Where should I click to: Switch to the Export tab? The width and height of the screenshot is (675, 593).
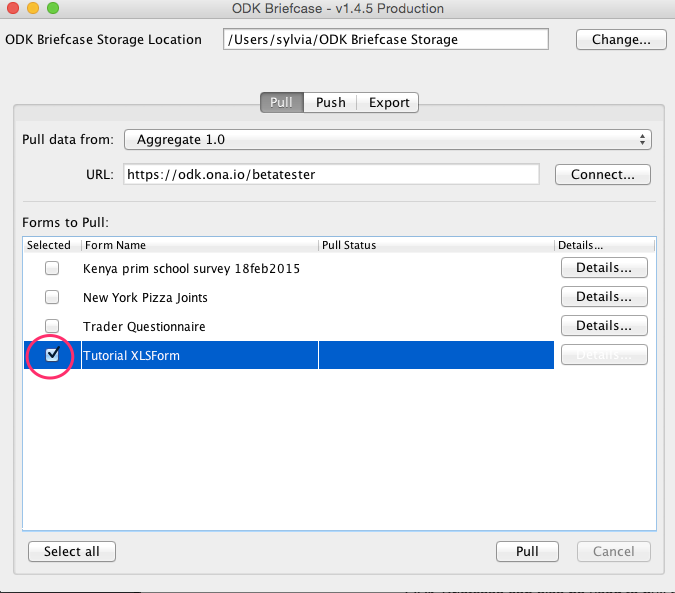coord(389,102)
